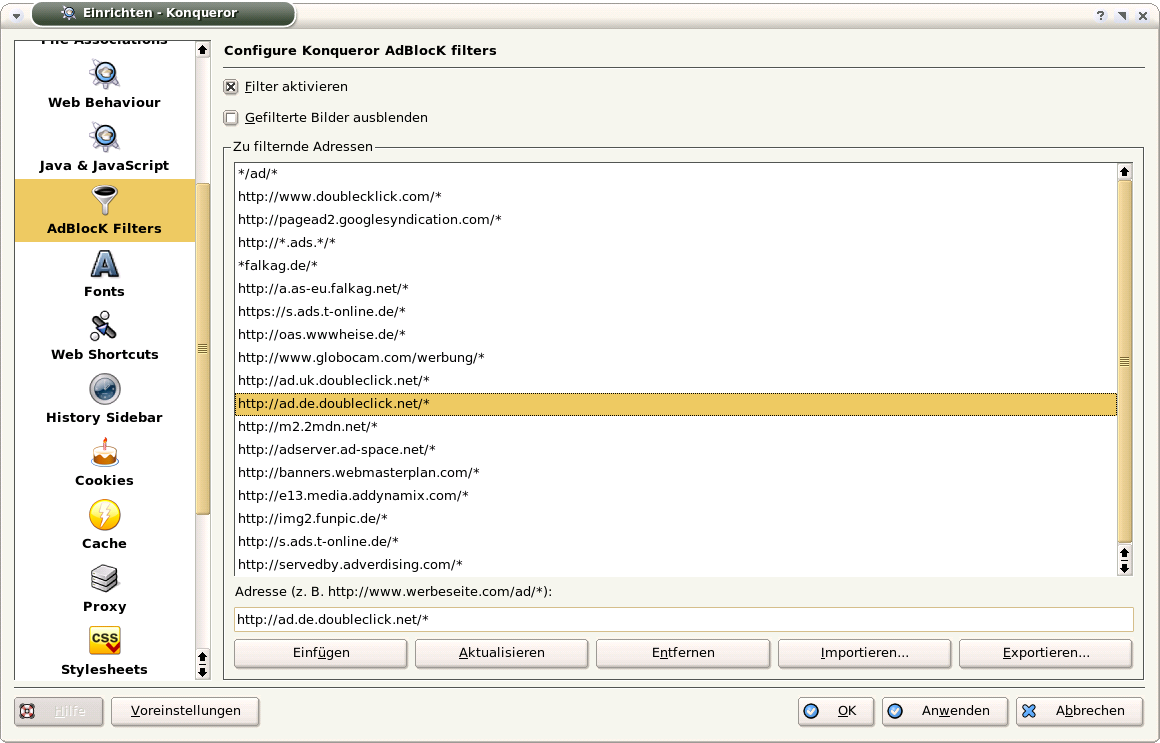This screenshot has height=743, width=1160.
Task: Select http://m2.2mdn.net/* entry
Action: tap(675, 427)
